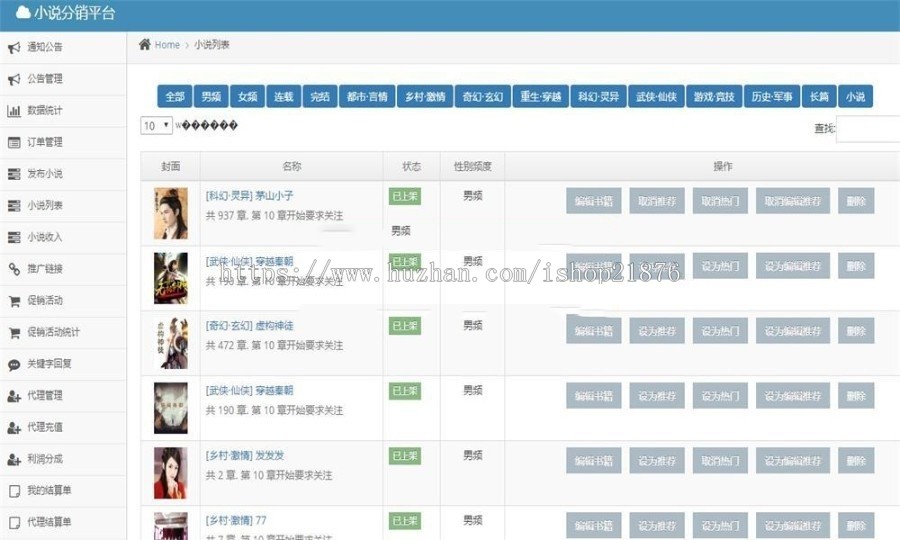This screenshot has width=900, height=540.
Task: Filter by 重生·穿越 genre
Action: (541, 96)
